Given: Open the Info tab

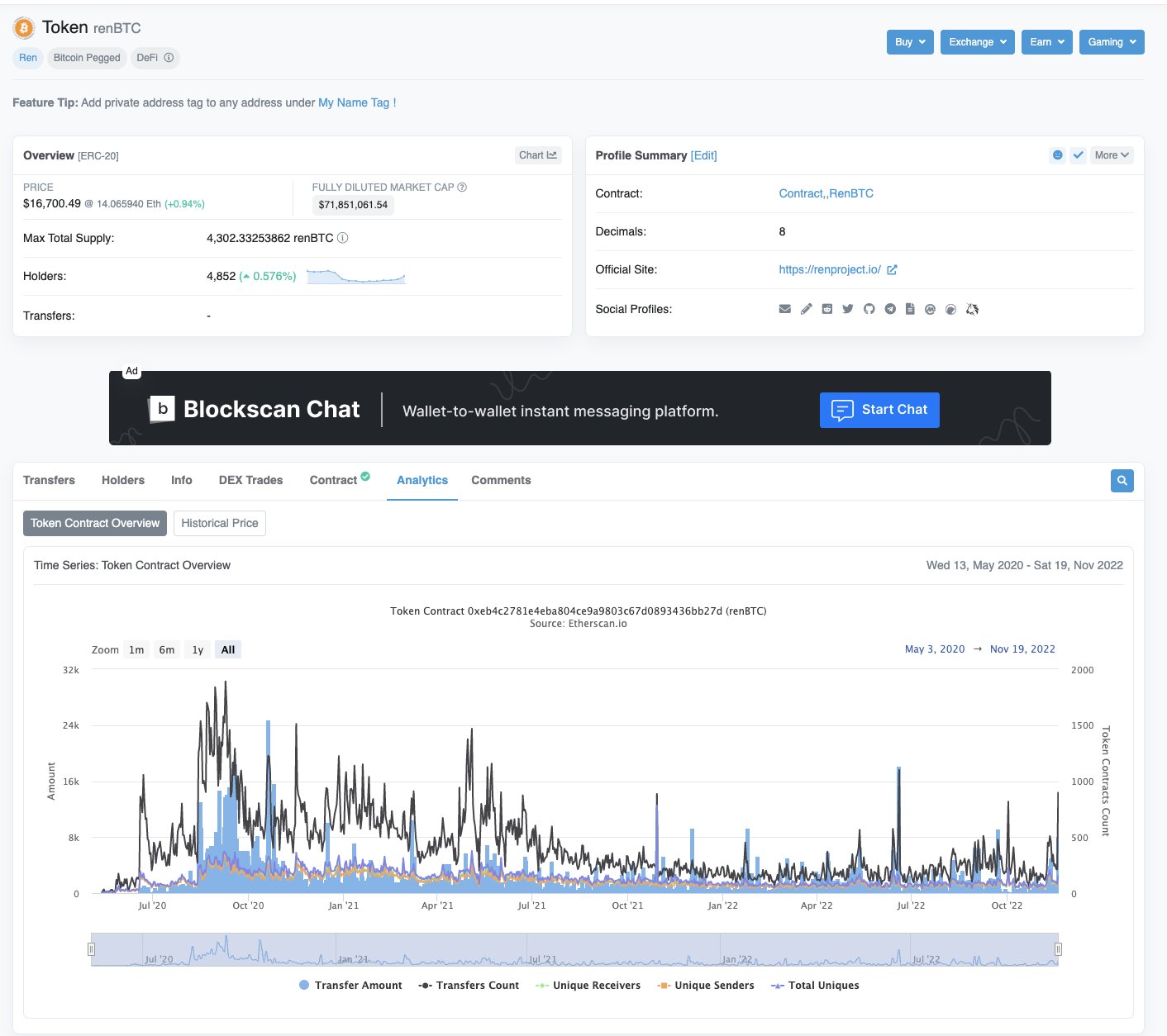Looking at the screenshot, I should pyautogui.click(x=182, y=480).
